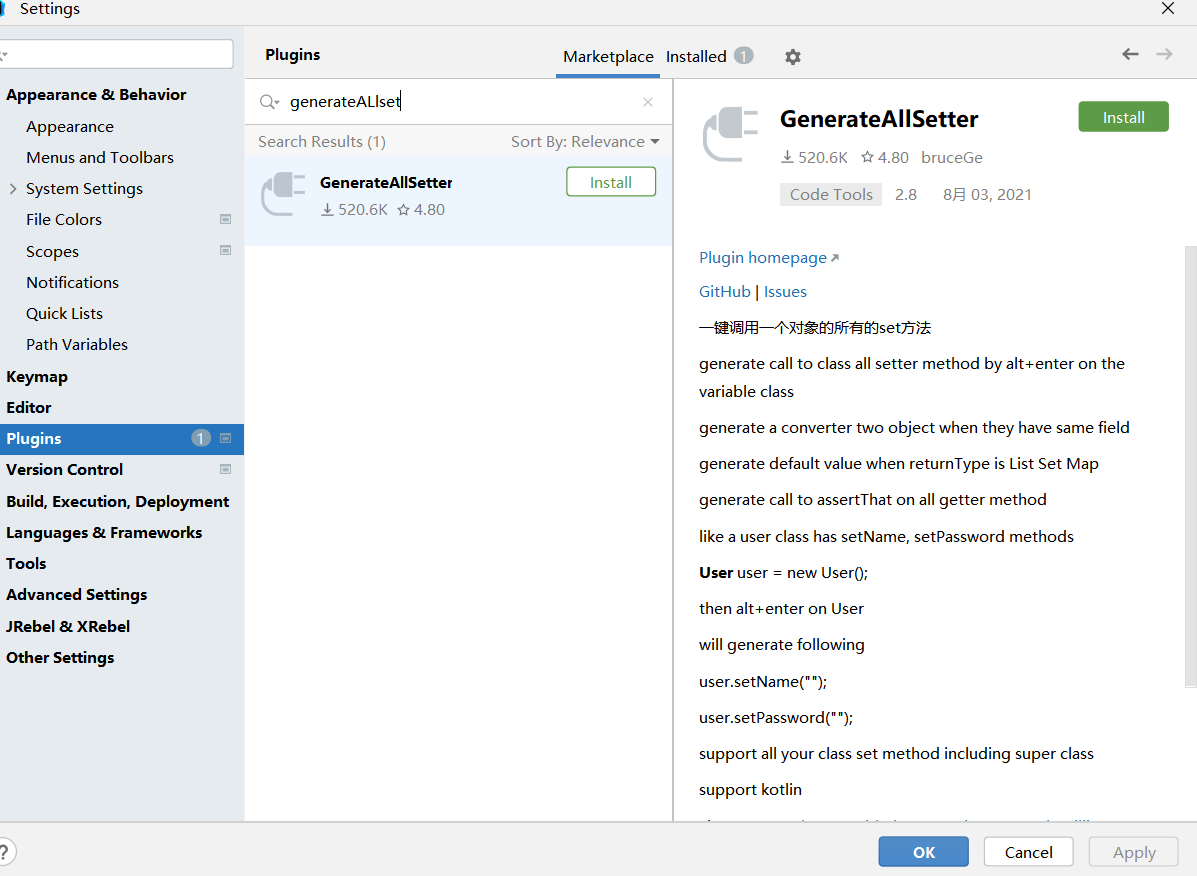1197x876 pixels.
Task: Open Languages & Frameworks settings
Action: (104, 533)
